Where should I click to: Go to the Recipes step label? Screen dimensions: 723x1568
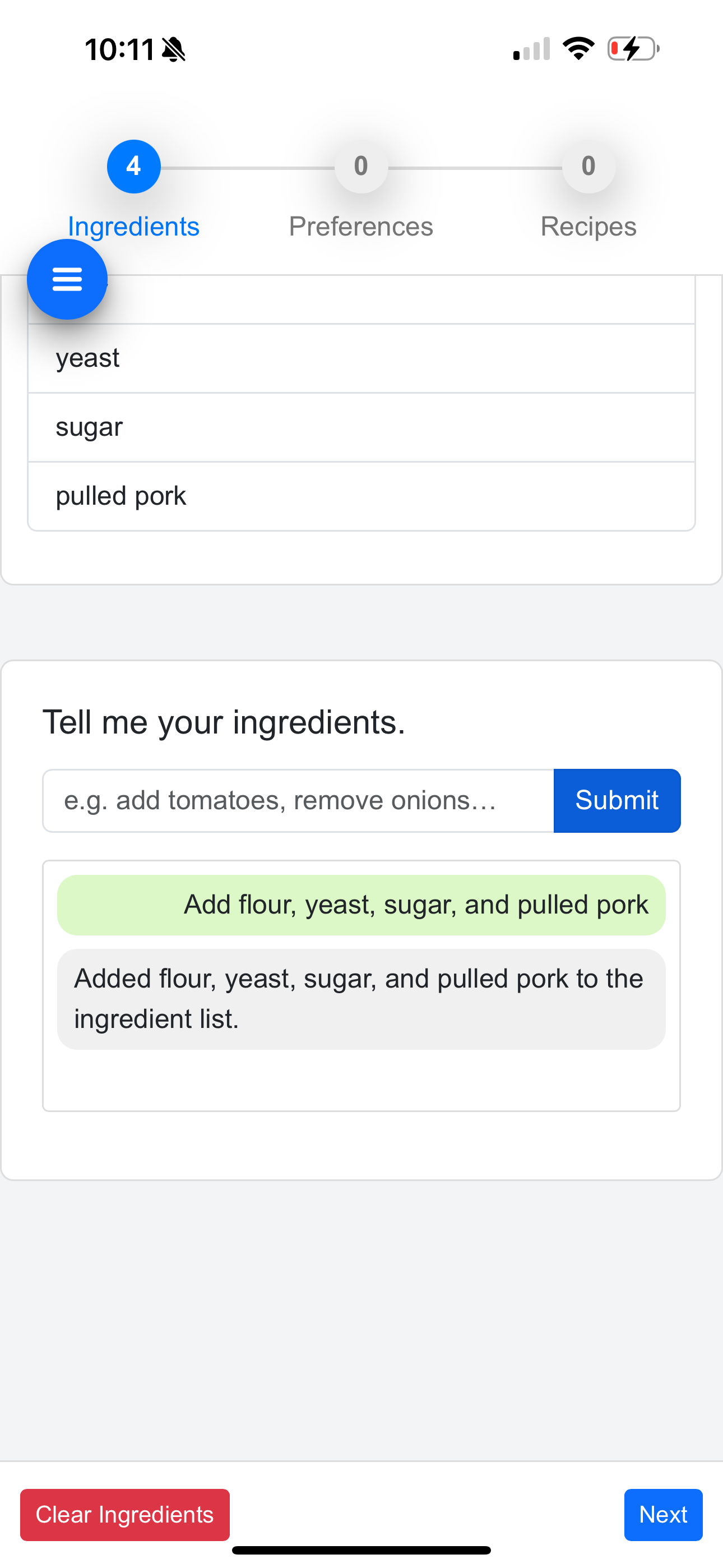pos(588,227)
